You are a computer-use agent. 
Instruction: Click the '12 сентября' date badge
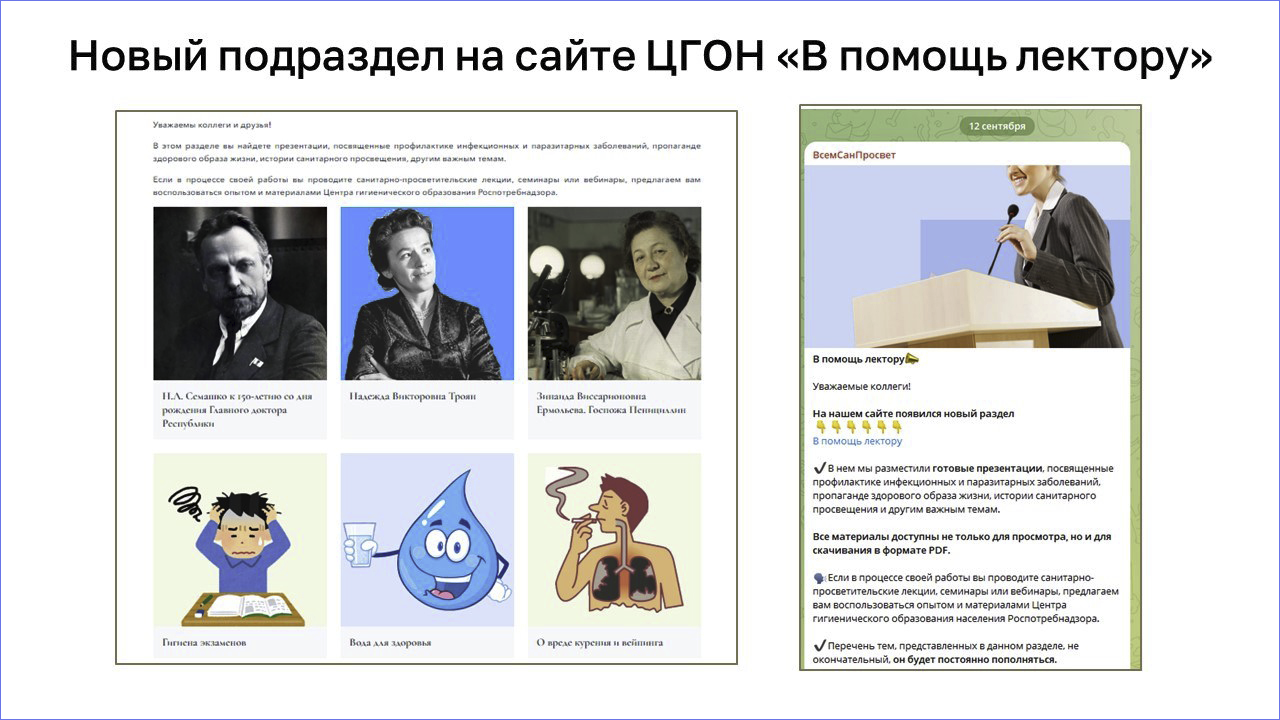[x=997, y=127]
